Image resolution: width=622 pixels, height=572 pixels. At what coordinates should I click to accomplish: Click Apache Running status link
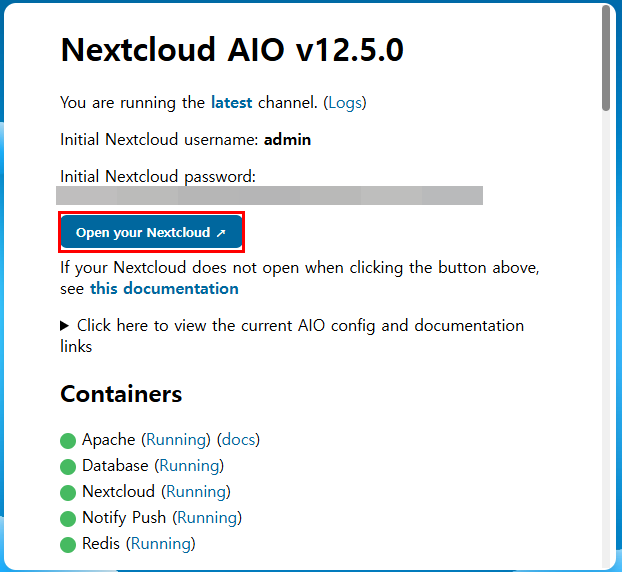click(177, 439)
